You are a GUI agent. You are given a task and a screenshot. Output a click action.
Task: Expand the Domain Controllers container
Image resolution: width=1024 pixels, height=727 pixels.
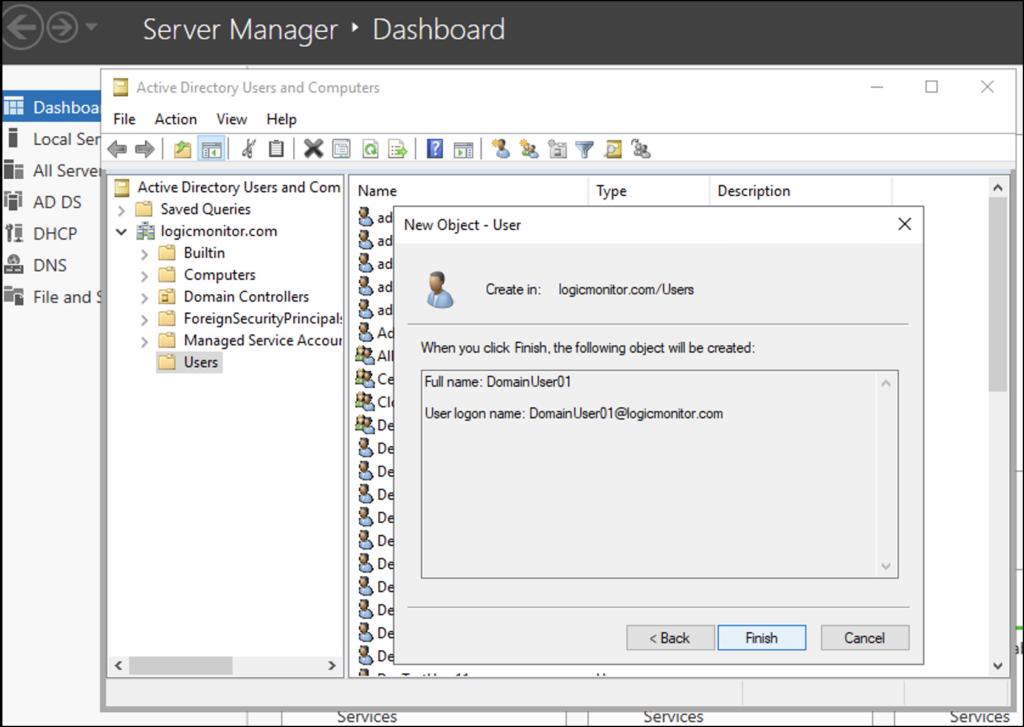pos(144,296)
